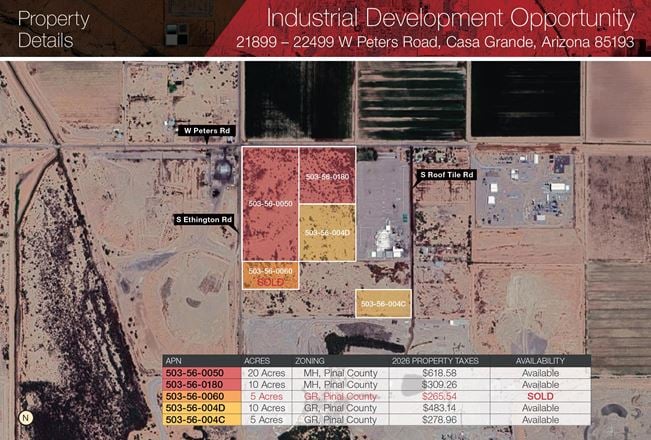The width and height of the screenshot is (651, 440).
Task: Select yellow parcel 503-56-004D on the map
Action: pyautogui.click(x=328, y=233)
